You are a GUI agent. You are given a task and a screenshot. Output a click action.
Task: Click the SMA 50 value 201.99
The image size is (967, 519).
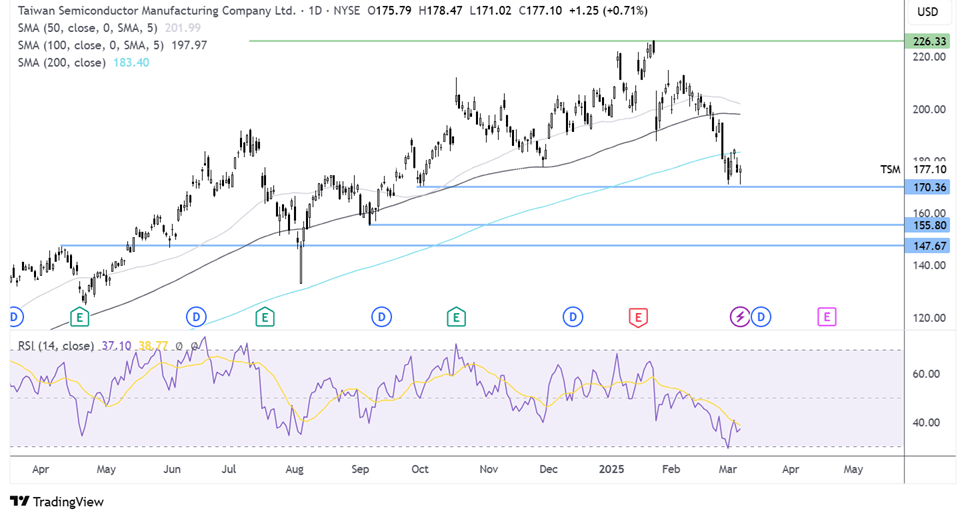[x=183, y=28]
